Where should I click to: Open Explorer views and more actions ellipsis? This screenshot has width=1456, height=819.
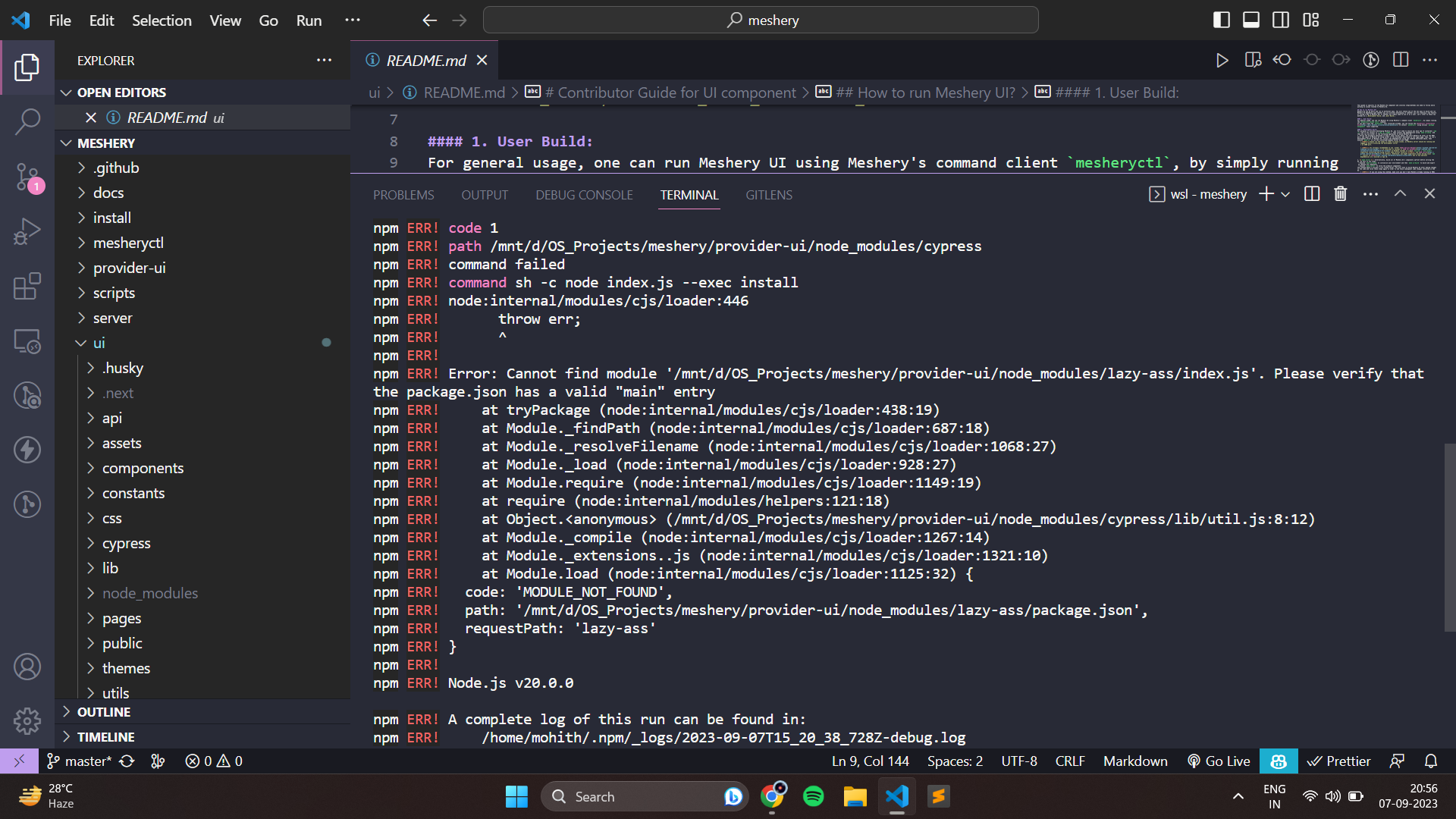pyautogui.click(x=325, y=61)
